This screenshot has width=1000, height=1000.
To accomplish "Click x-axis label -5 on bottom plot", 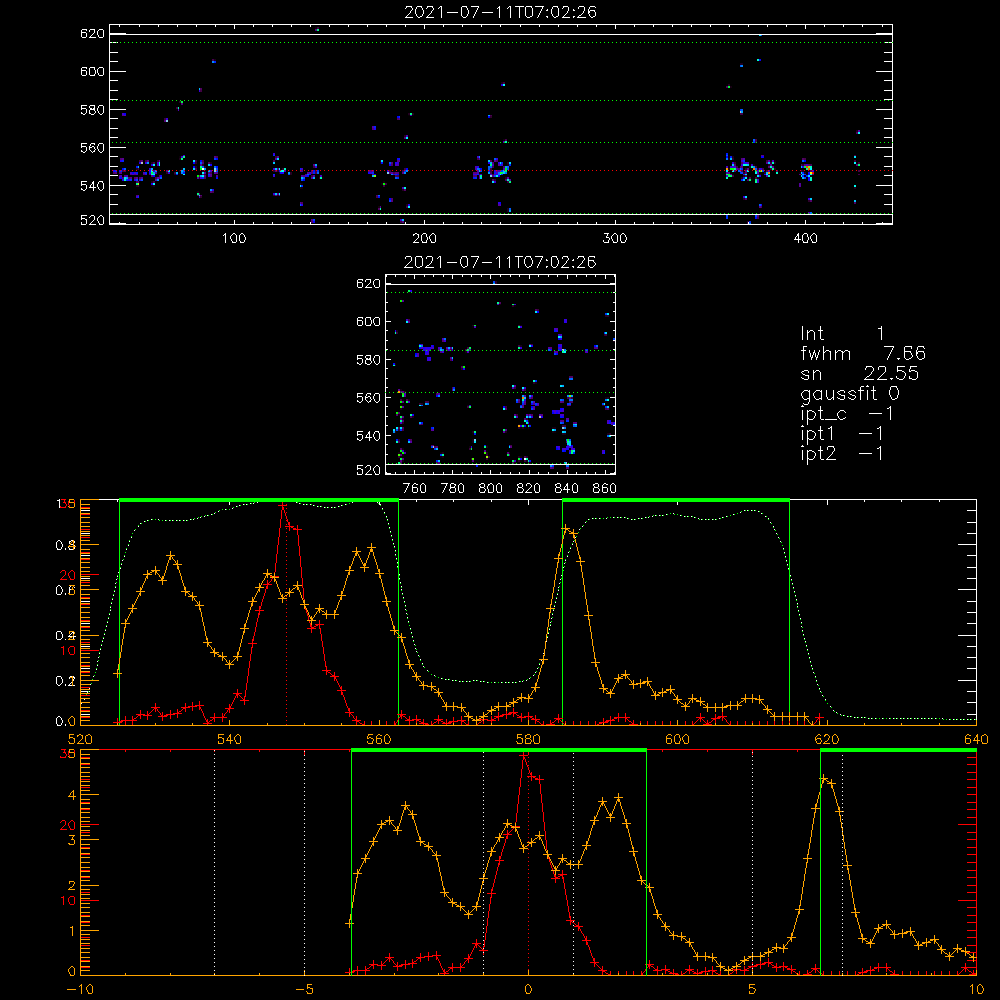I will 304,989.
